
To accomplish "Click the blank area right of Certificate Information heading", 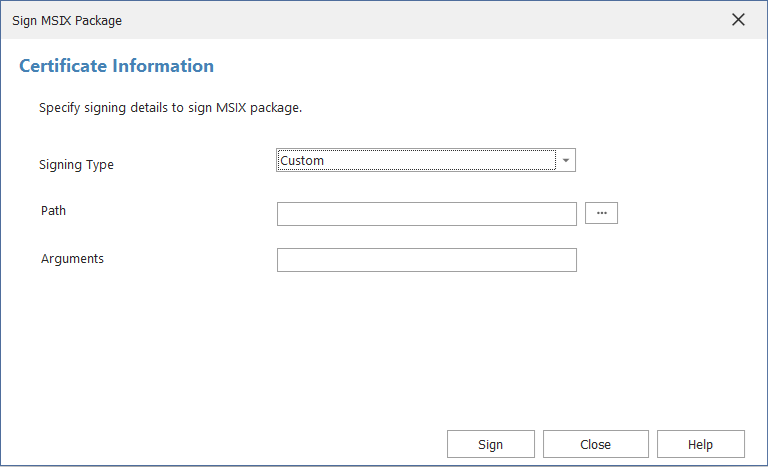I will [x=480, y=67].
